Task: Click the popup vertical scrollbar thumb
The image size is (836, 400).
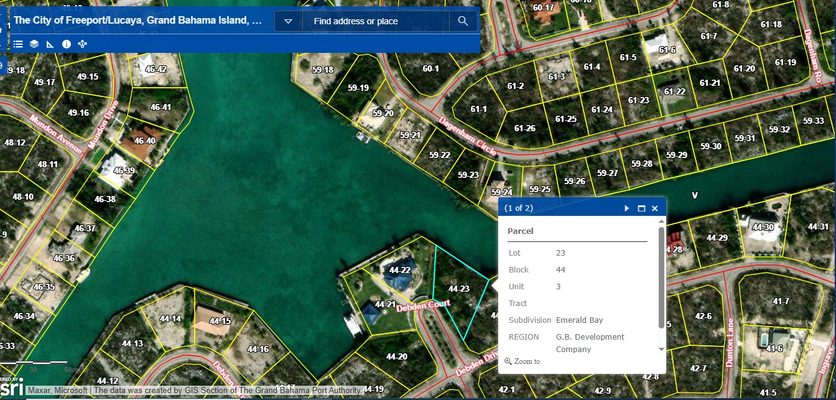Action: click(x=661, y=278)
